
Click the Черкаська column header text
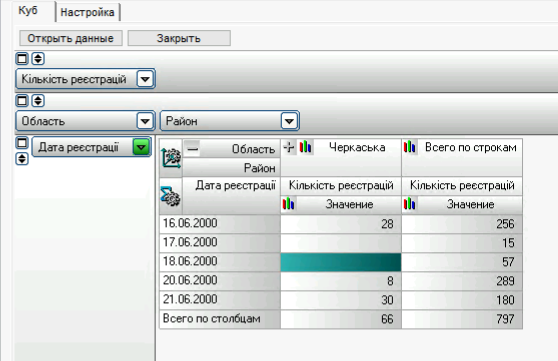(x=357, y=147)
